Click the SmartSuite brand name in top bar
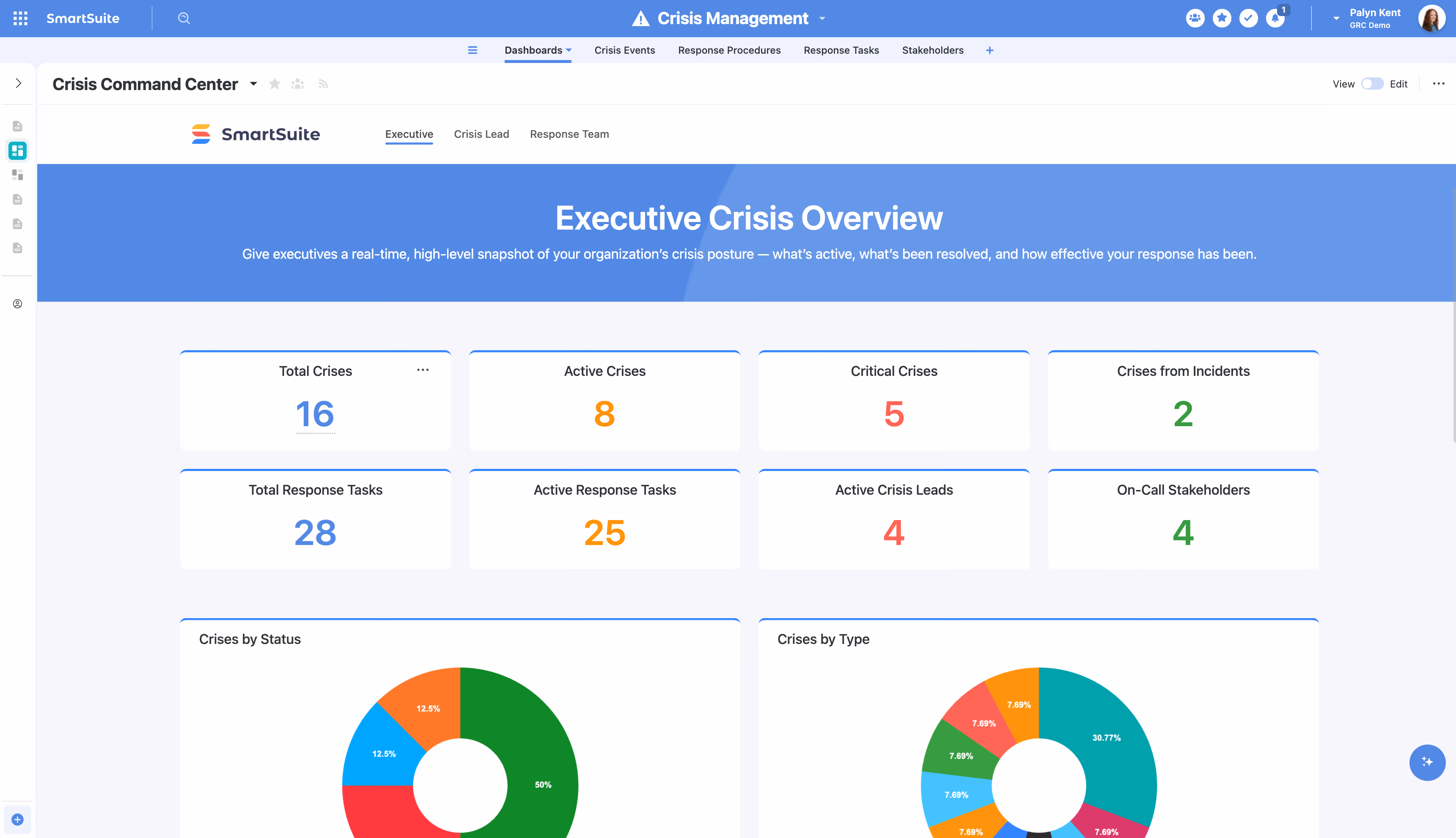This screenshot has width=1456, height=838. click(83, 19)
